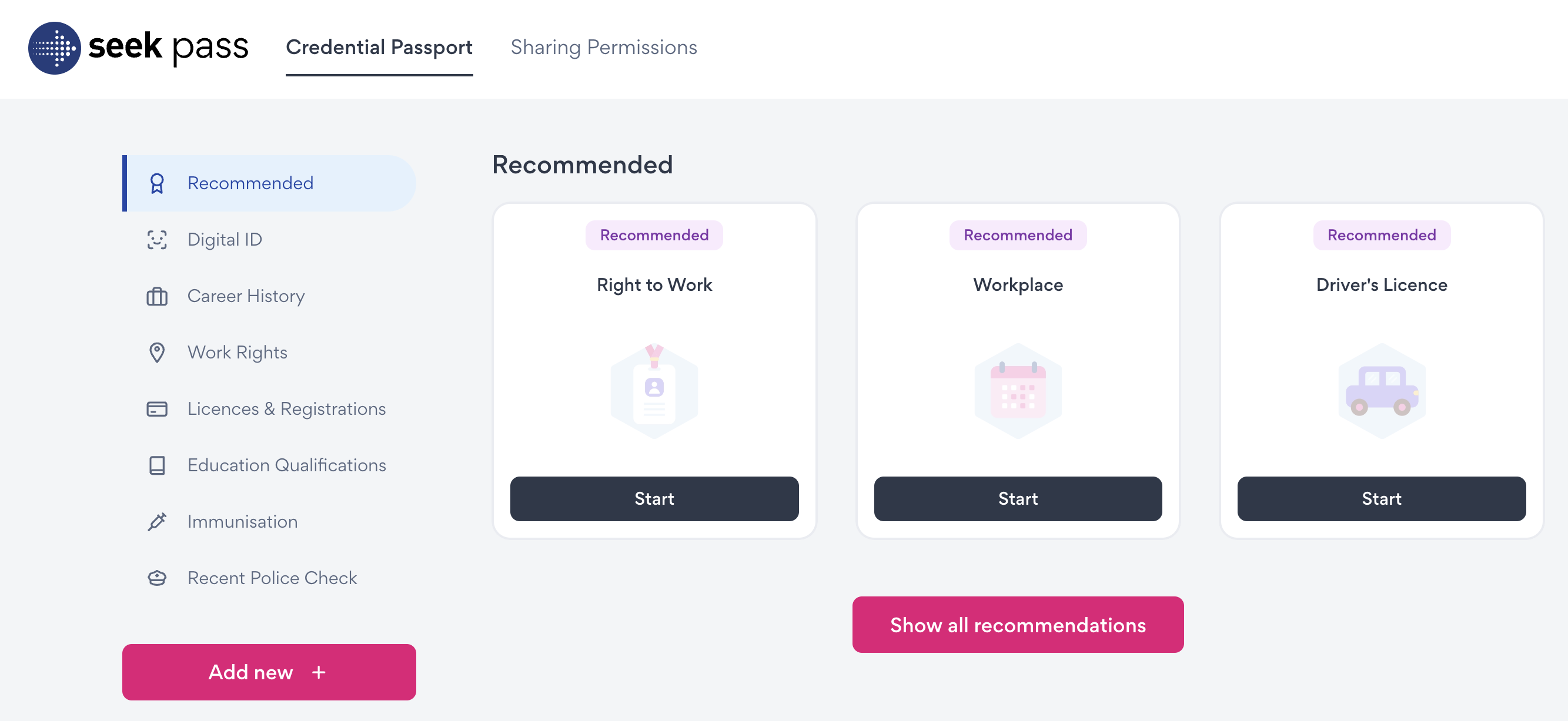Select the Education Qualifications book icon
Viewport: 1568px width, 721px height.
coord(157,465)
